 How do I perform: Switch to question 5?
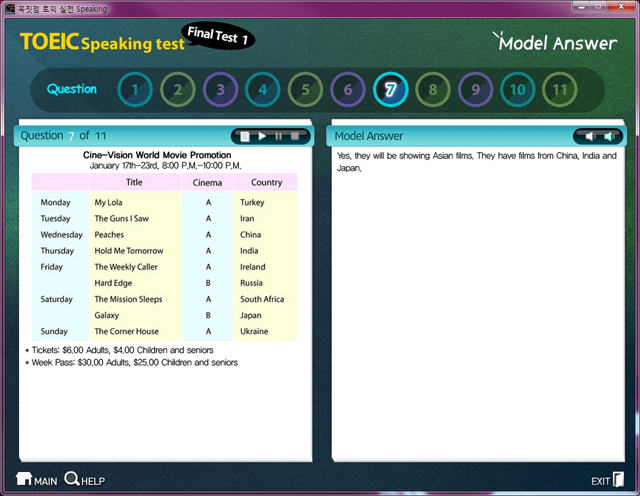(x=305, y=90)
